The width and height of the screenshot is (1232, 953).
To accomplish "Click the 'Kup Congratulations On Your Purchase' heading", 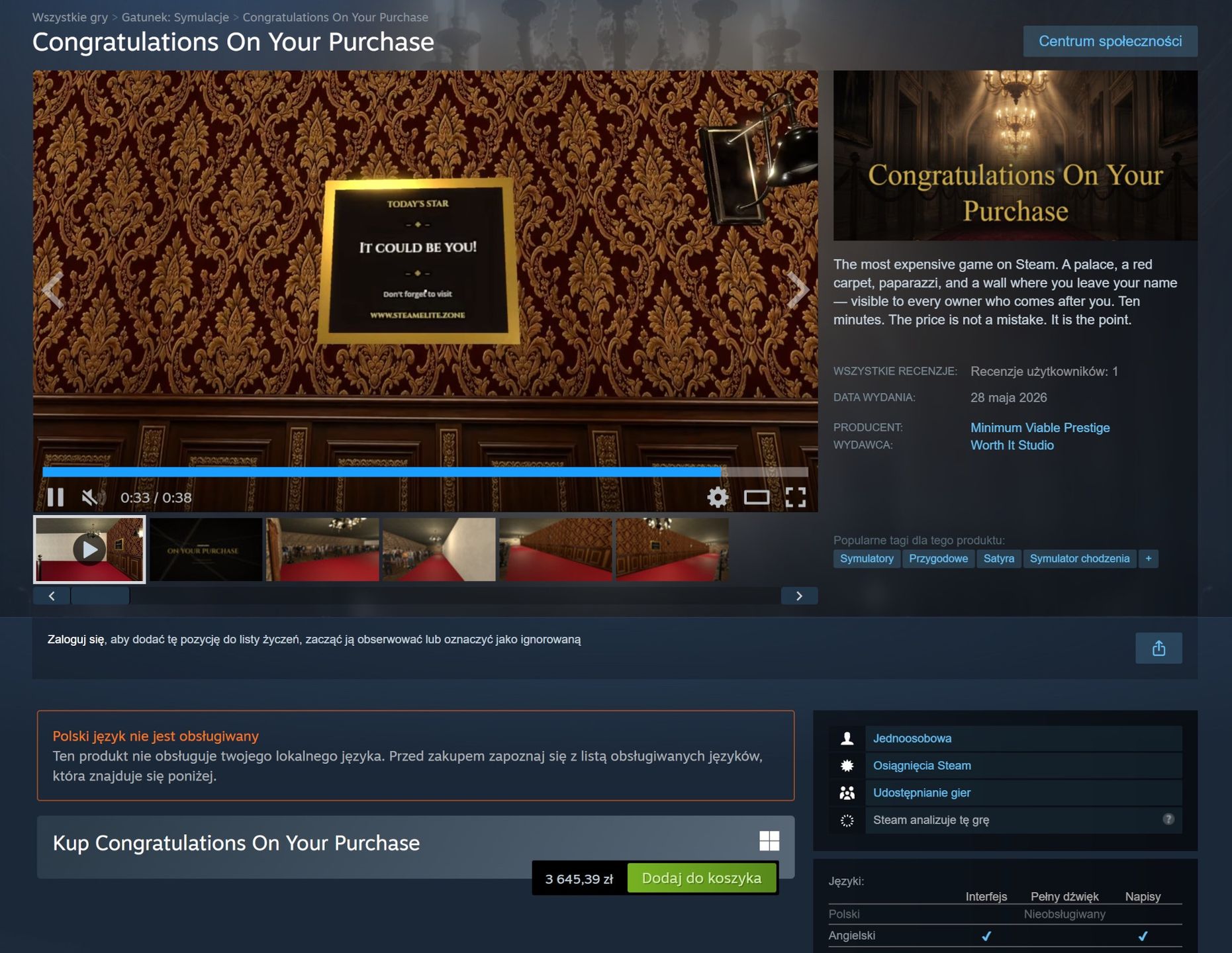I will (x=236, y=843).
